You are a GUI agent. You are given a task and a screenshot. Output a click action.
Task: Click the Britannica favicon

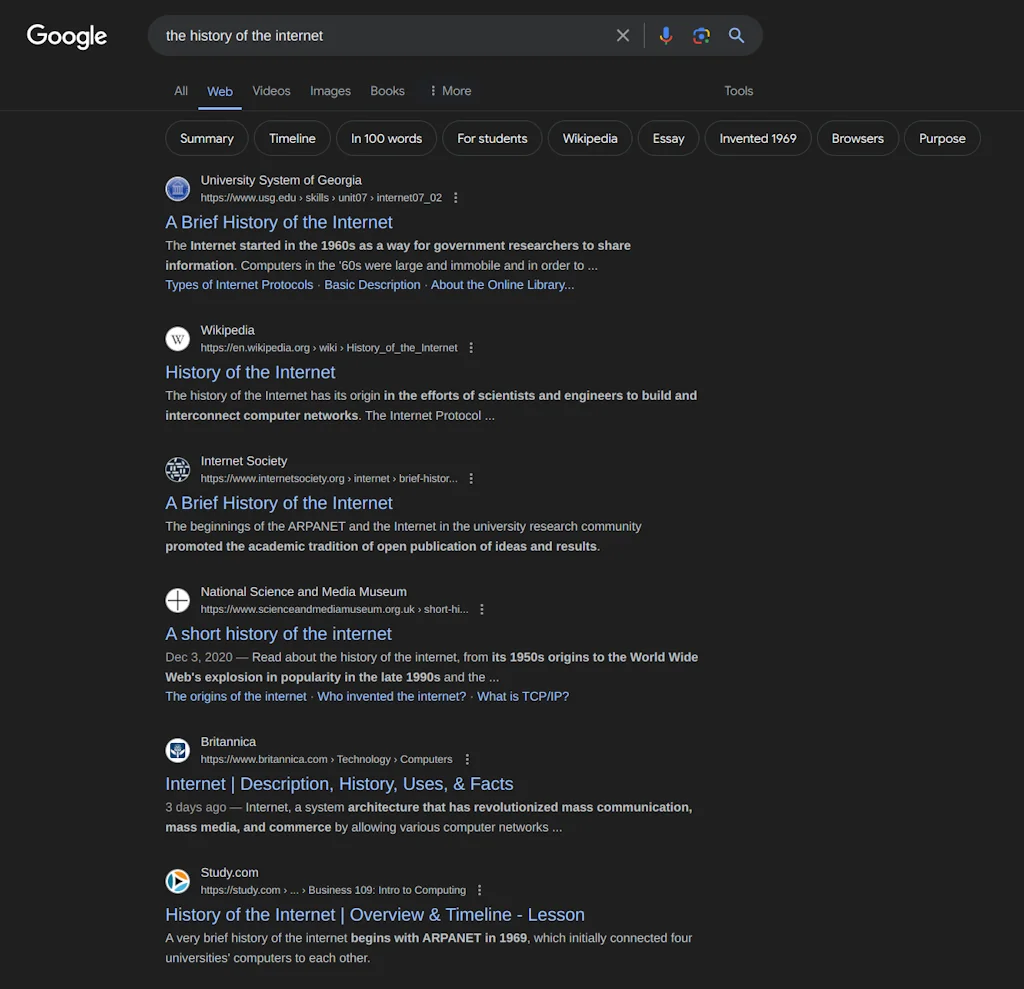tap(177, 750)
